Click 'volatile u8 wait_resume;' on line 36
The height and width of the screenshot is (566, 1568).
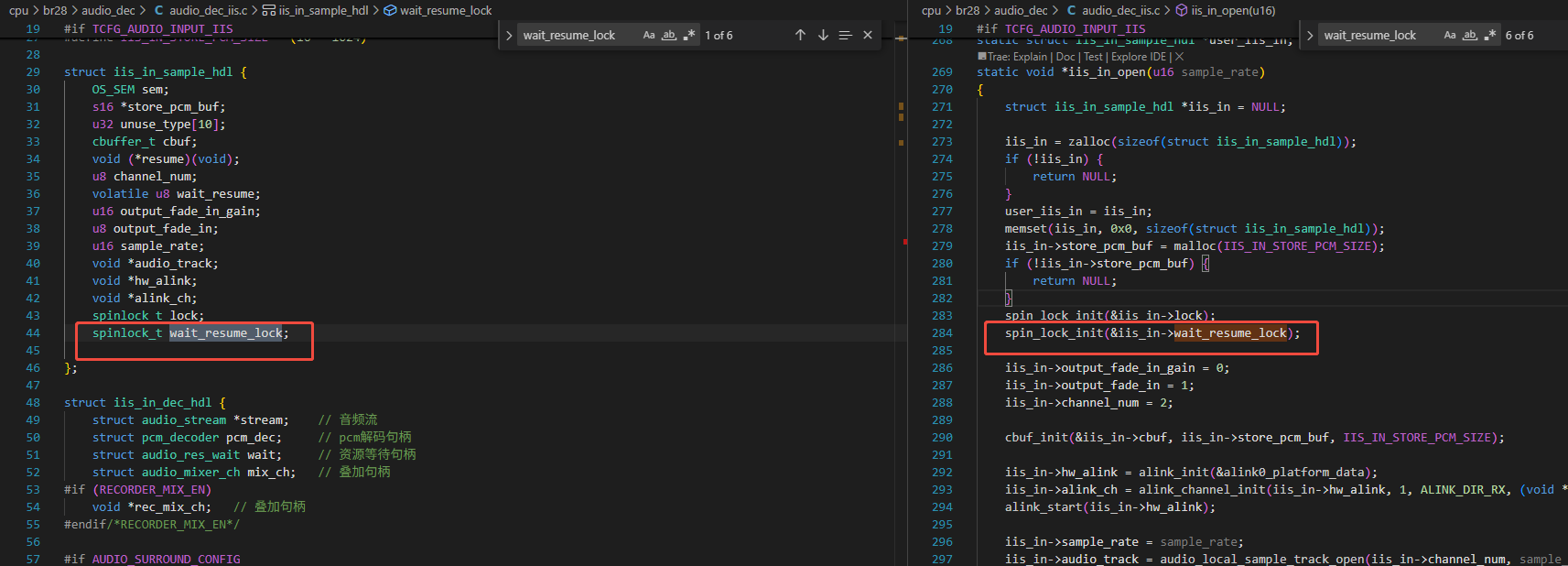coord(176,194)
